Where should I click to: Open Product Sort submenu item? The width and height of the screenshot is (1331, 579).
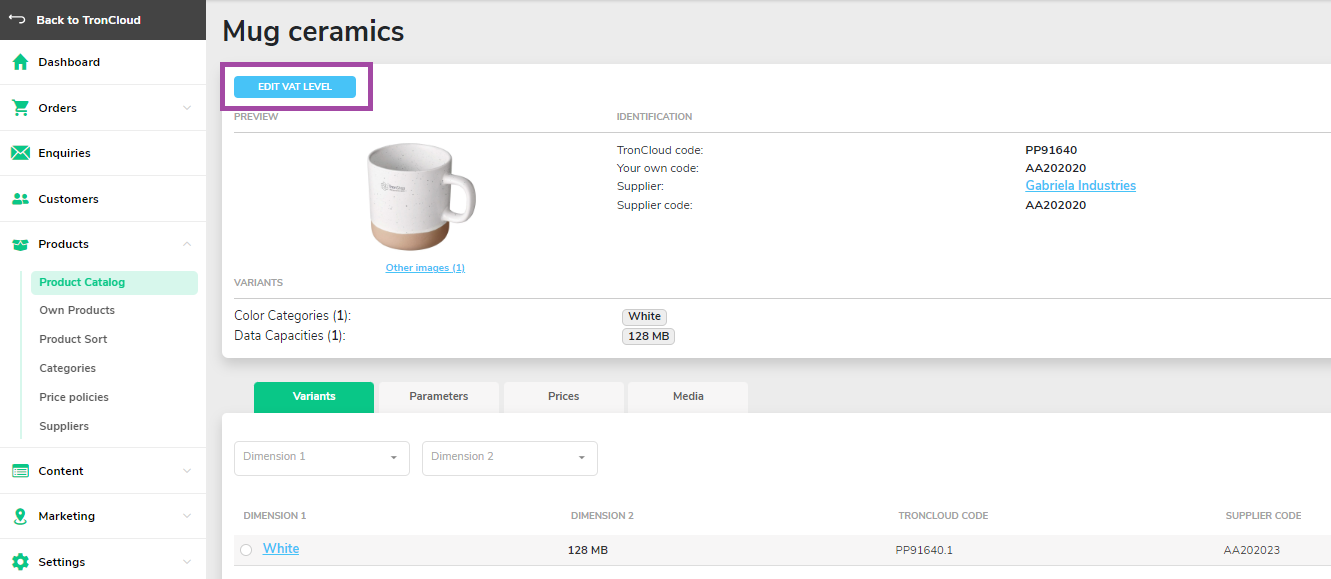(x=73, y=339)
